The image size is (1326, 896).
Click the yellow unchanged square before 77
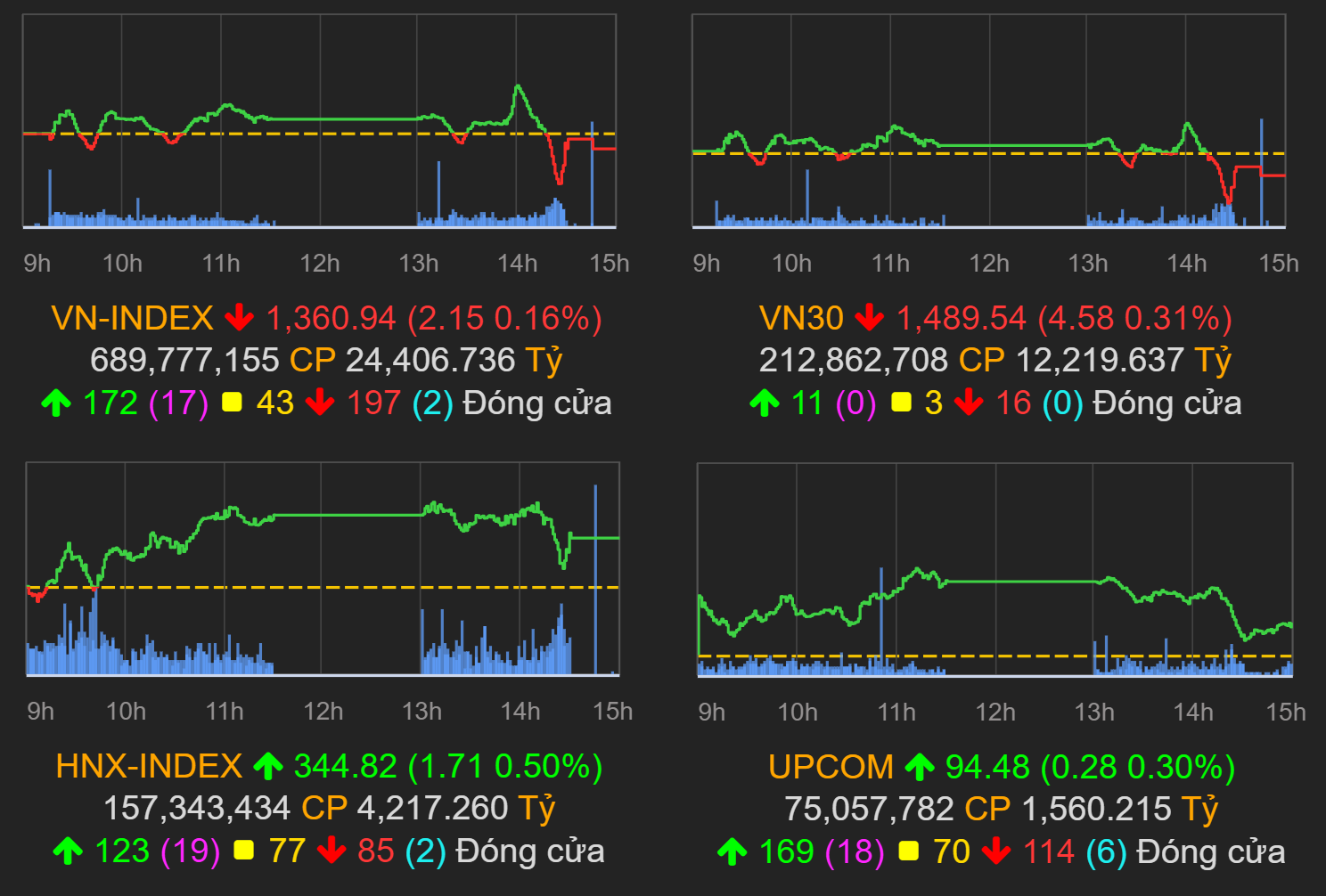click(x=243, y=851)
